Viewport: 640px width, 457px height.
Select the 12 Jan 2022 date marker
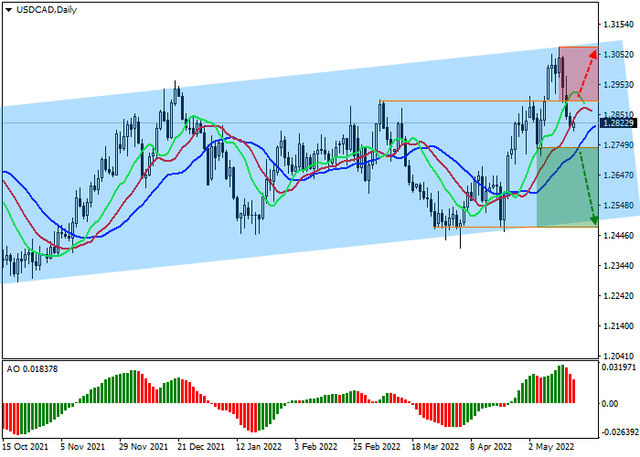tap(259, 447)
